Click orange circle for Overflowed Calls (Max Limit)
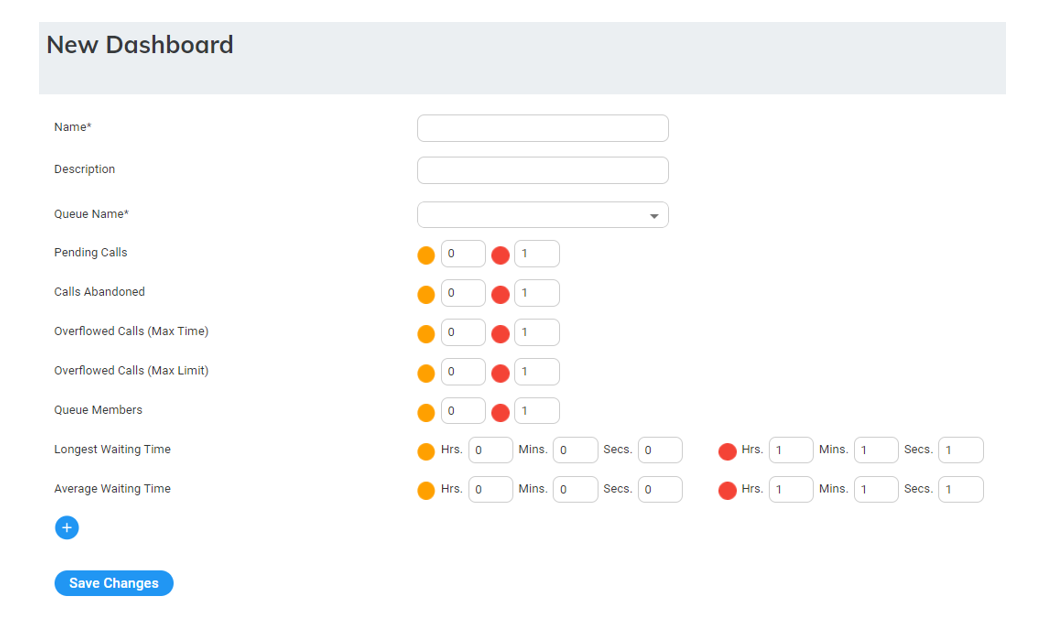 (426, 373)
